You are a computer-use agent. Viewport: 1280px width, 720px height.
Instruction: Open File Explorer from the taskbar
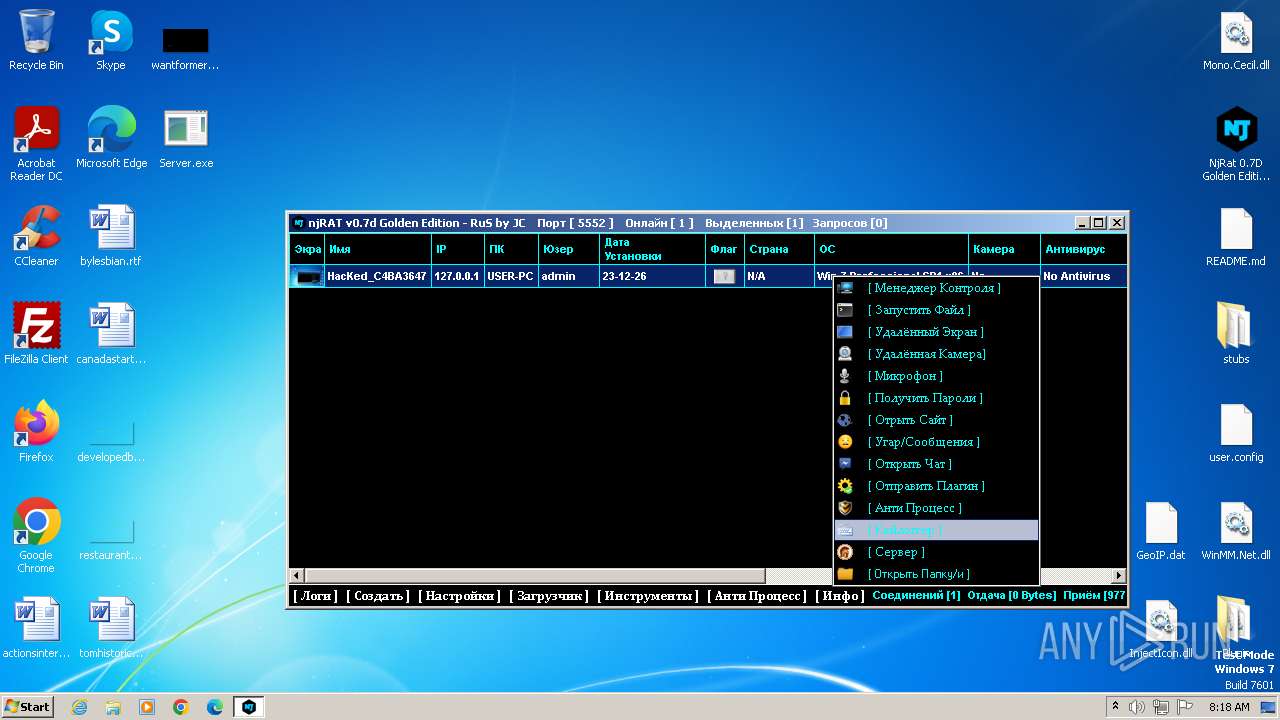pos(113,707)
